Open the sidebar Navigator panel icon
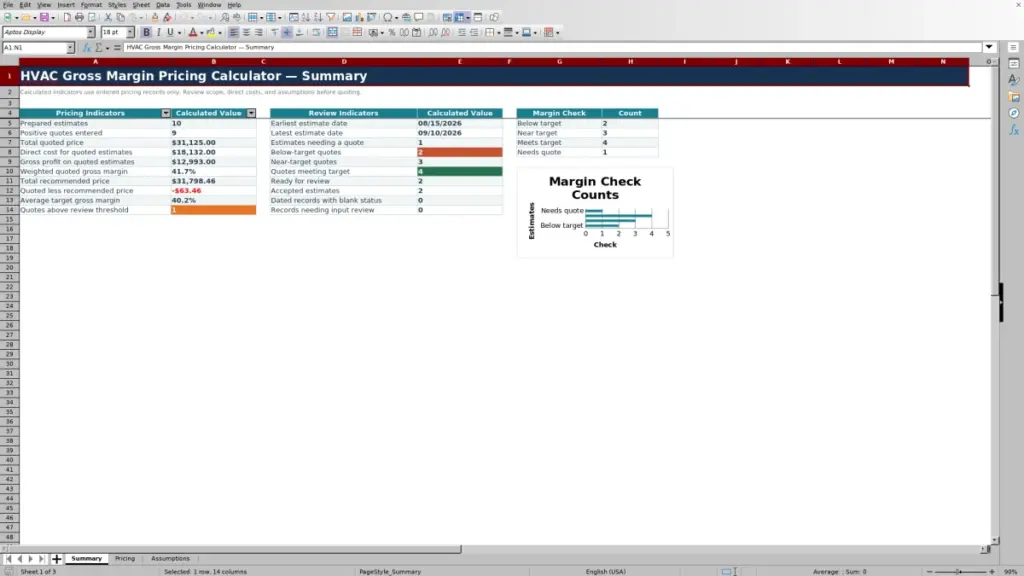 coord(1014,114)
